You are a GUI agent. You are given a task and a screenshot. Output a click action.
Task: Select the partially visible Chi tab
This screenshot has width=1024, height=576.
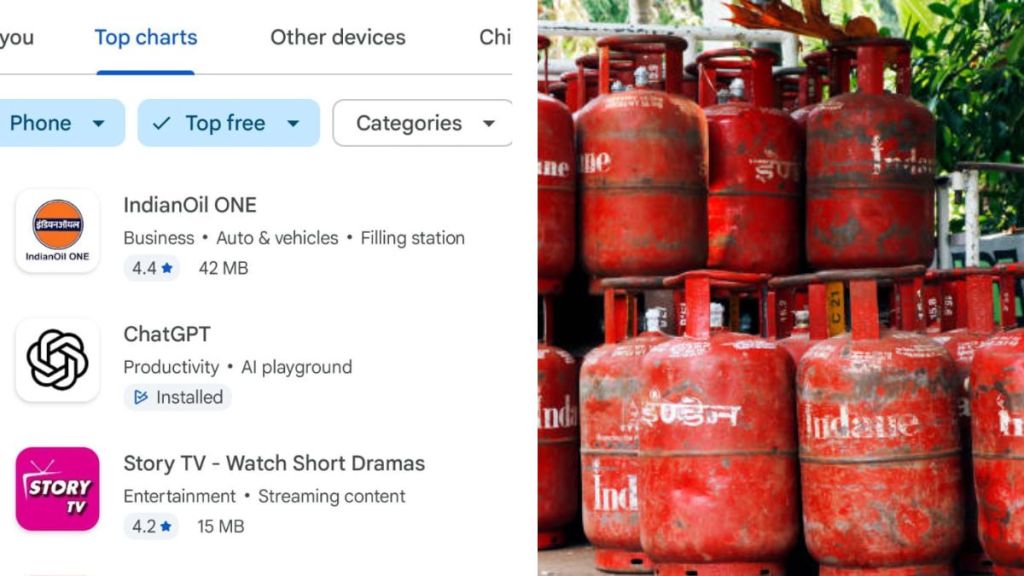(495, 37)
